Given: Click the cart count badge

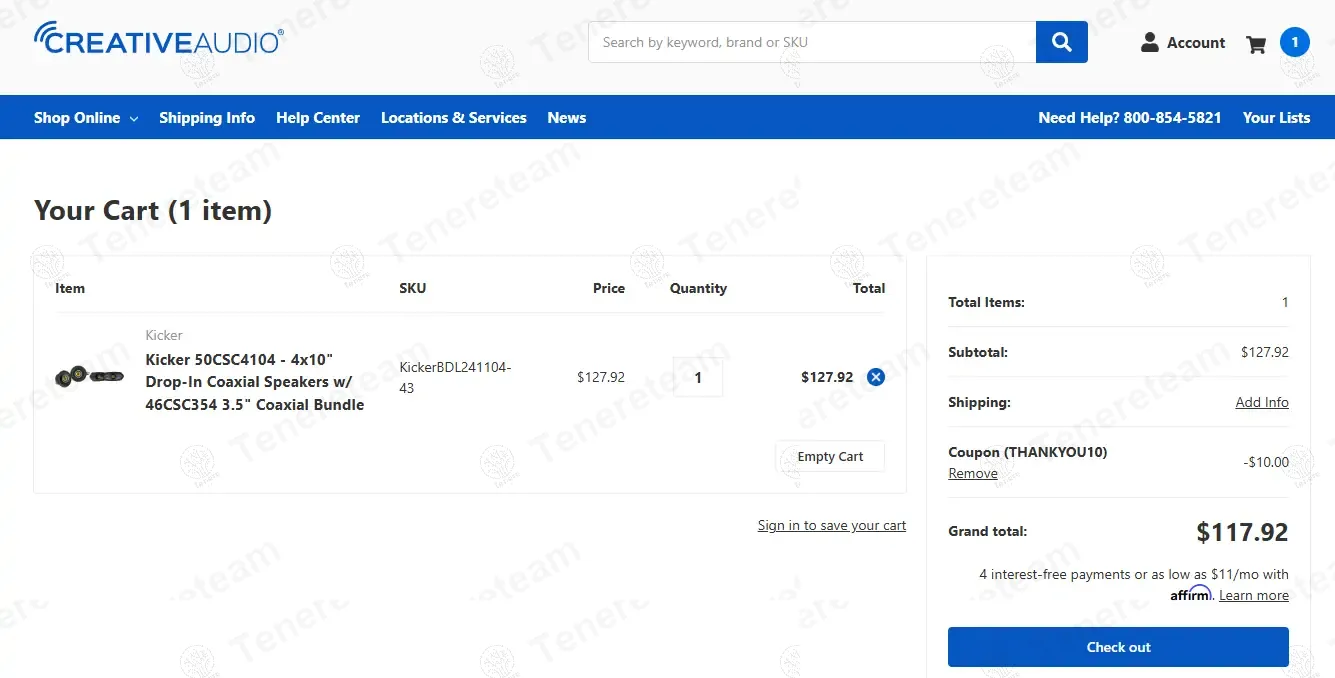Looking at the screenshot, I should tap(1294, 42).
